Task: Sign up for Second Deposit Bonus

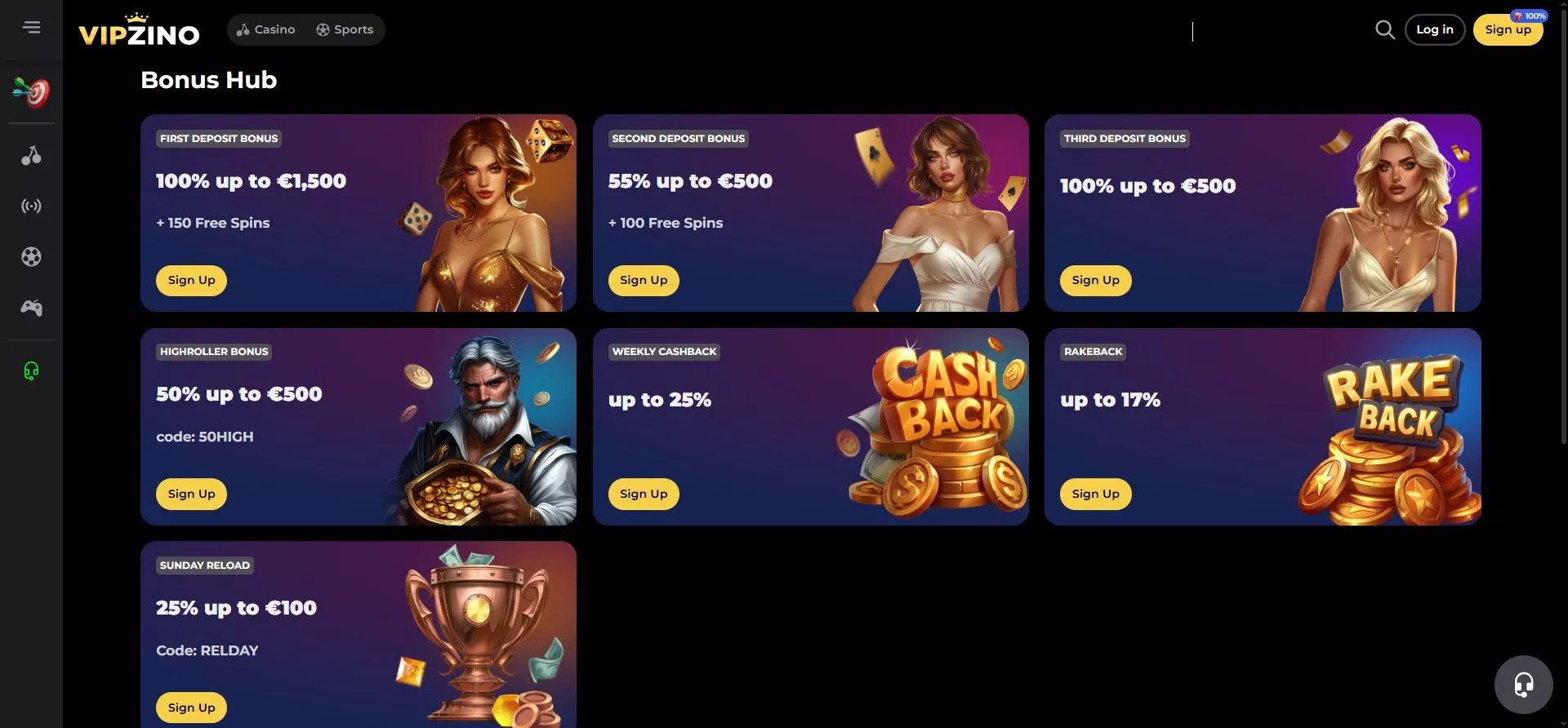Action: tap(644, 280)
